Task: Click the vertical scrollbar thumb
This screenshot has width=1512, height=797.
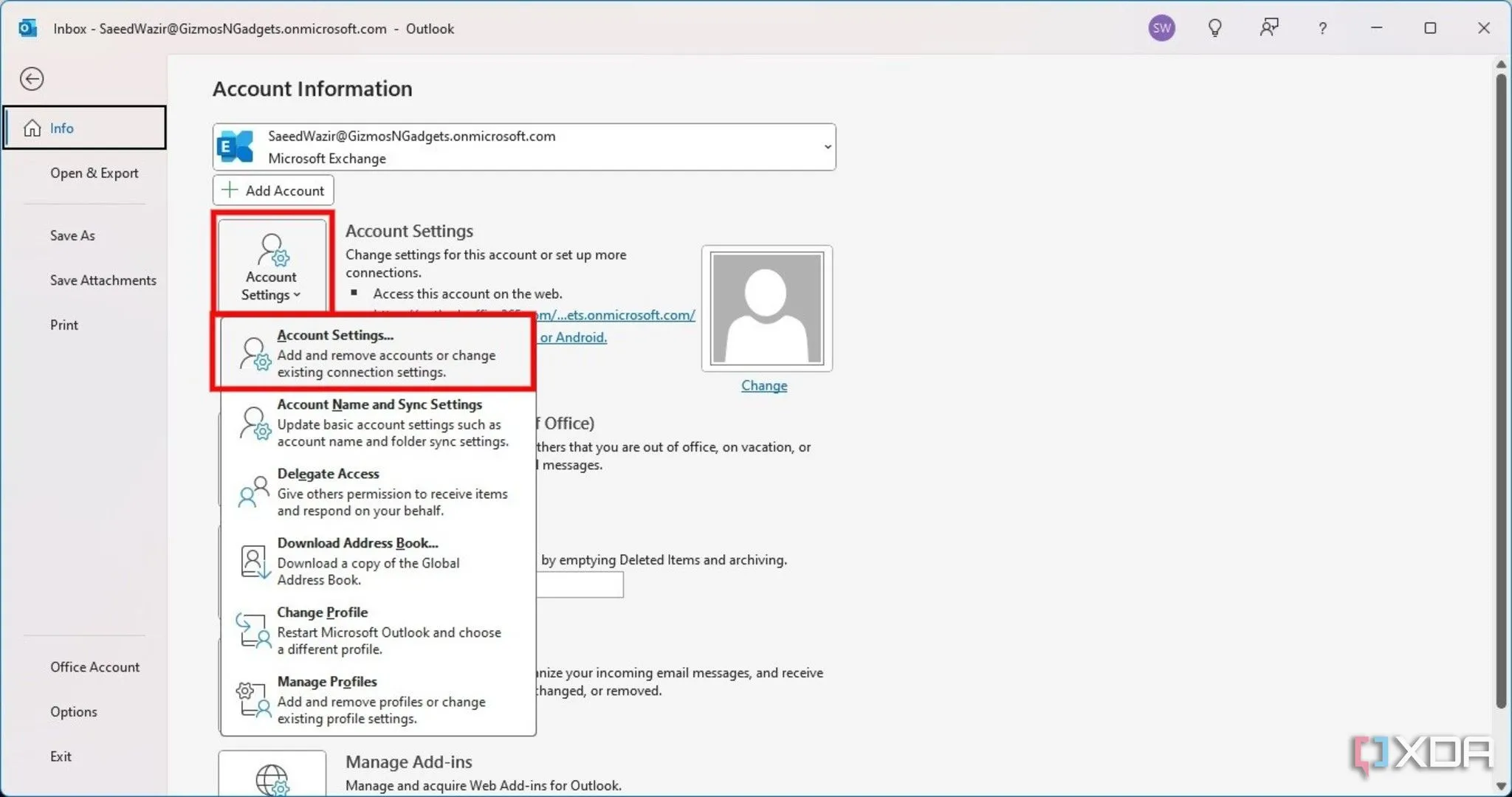Action: pyautogui.click(x=1501, y=391)
